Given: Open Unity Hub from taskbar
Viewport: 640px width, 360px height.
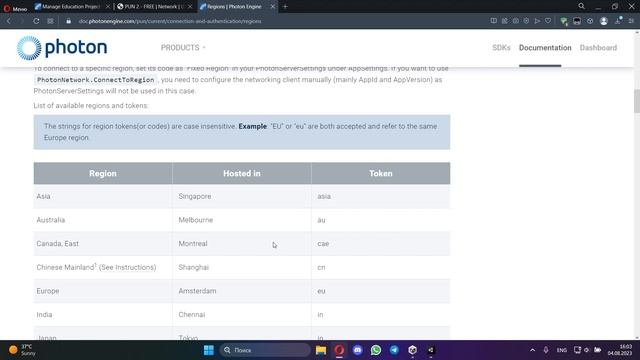Looking at the screenshot, I should point(413,350).
